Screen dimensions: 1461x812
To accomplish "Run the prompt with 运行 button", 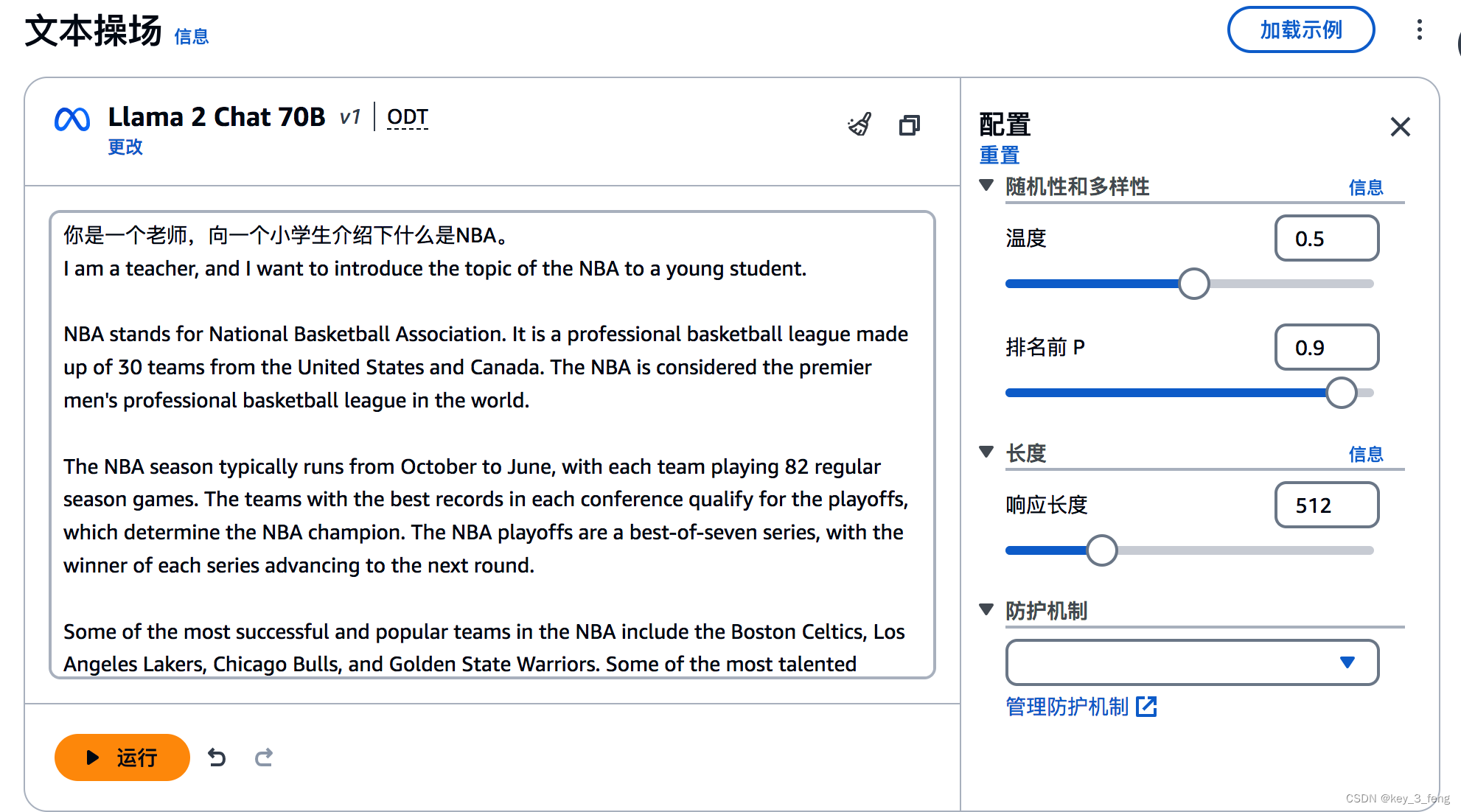I will point(122,757).
